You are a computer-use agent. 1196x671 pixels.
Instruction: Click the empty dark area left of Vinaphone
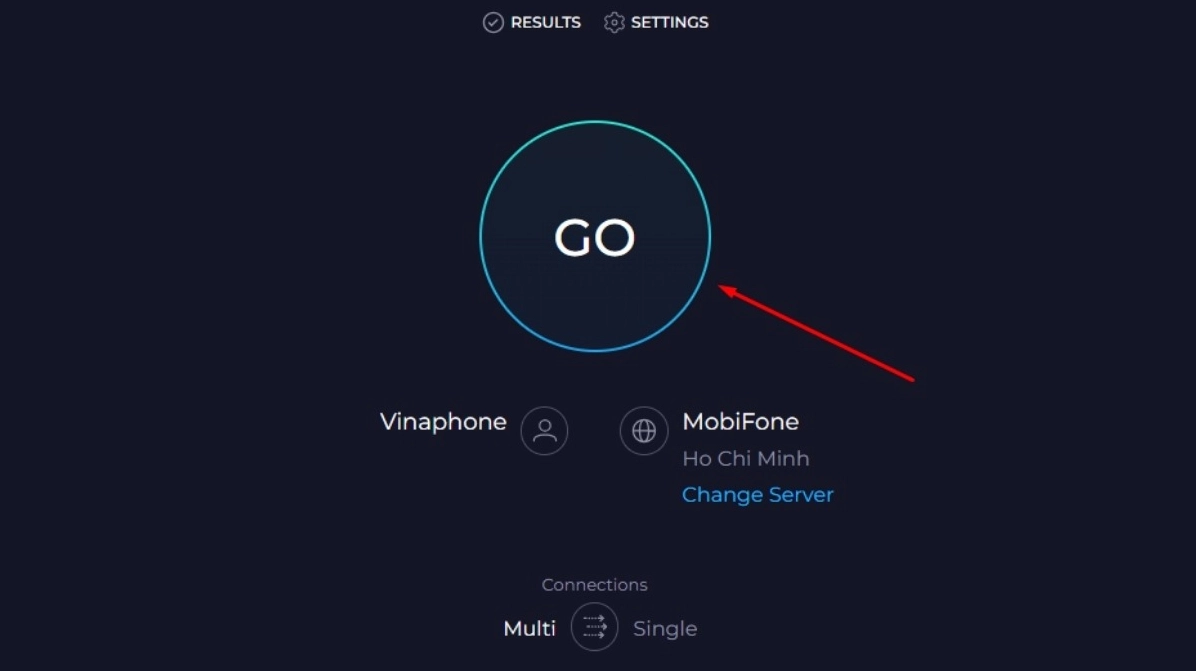click(x=200, y=422)
